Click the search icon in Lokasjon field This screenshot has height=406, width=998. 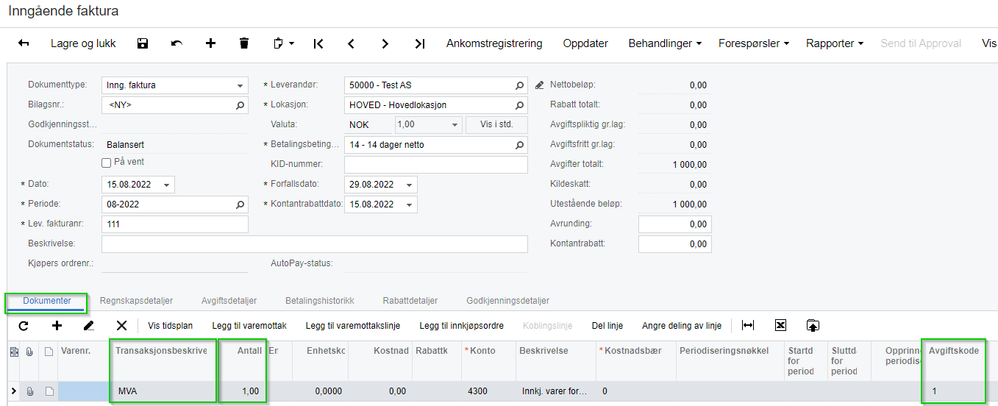point(520,105)
